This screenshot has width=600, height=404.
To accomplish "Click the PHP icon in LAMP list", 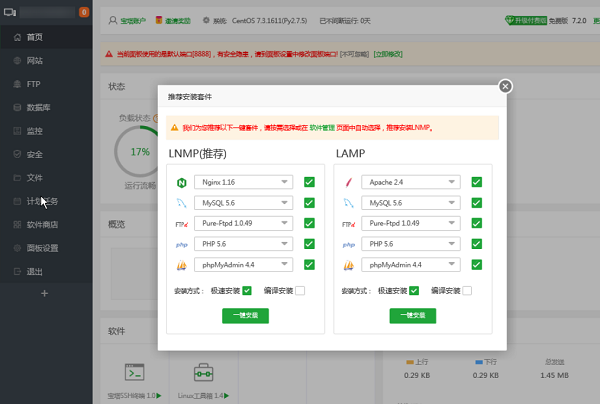I will [349, 244].
